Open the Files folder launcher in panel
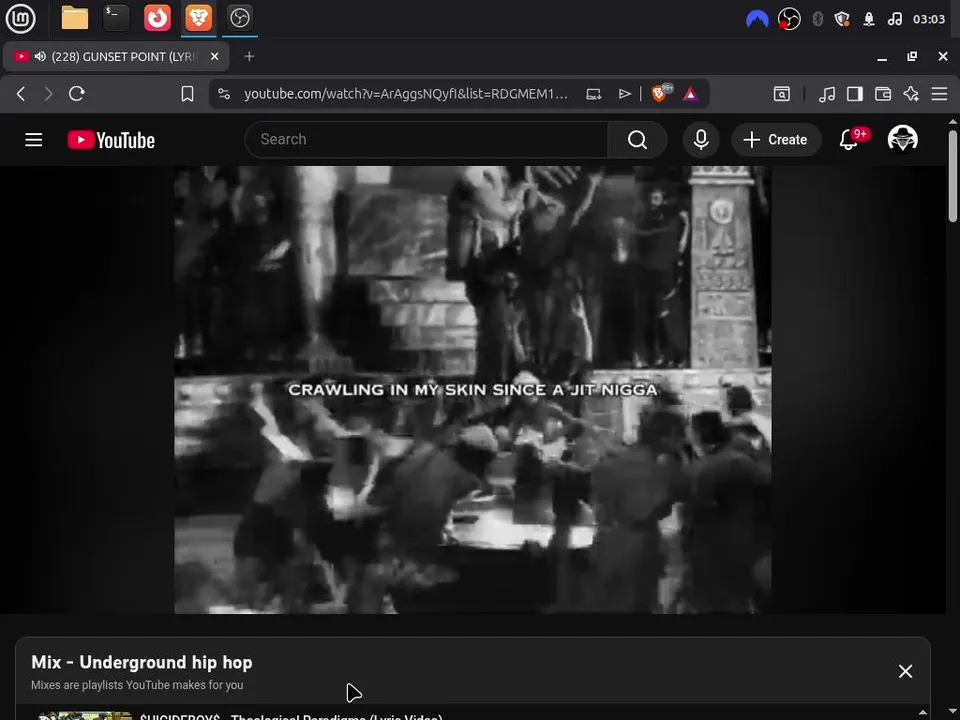This screenshot has width=960, height=720. pyautogui.click(x=75, y=18)
